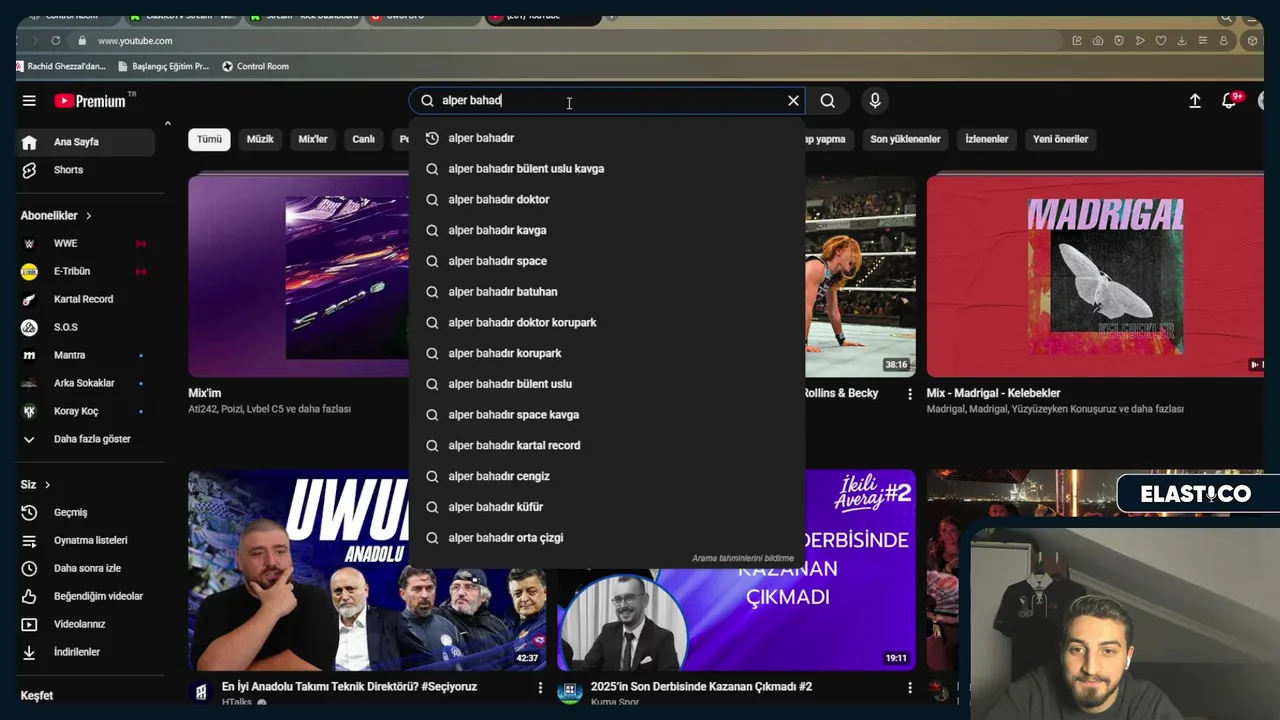The width and height of the screenshot is (1280, 720).
Task: Open options for 2025'in Son Derbisinde video
Action: [909, 688]
